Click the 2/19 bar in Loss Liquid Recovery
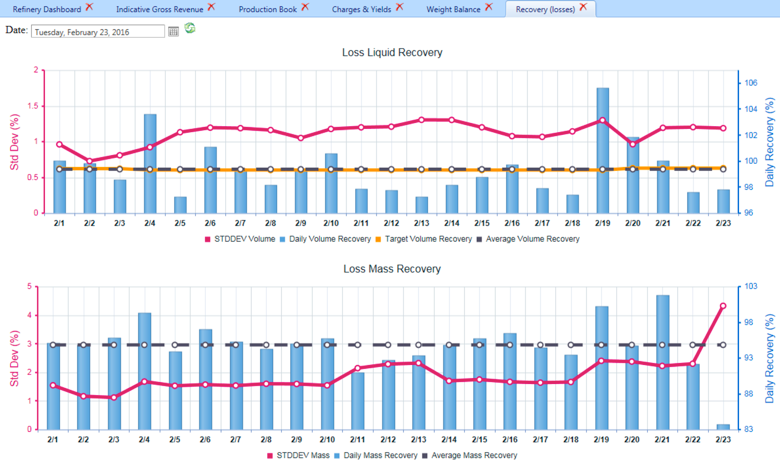Viewport: 780px width, 465px height. point(603,150)
